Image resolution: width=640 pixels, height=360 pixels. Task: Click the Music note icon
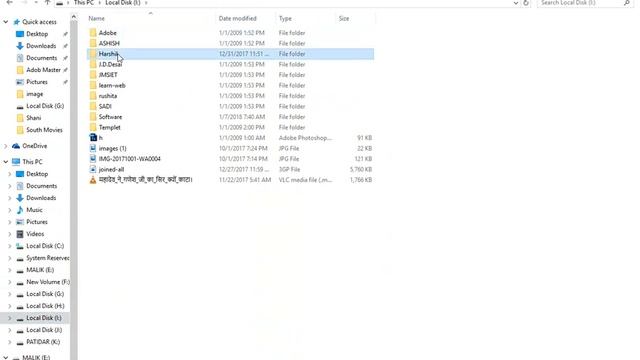(x=20, y=210)
